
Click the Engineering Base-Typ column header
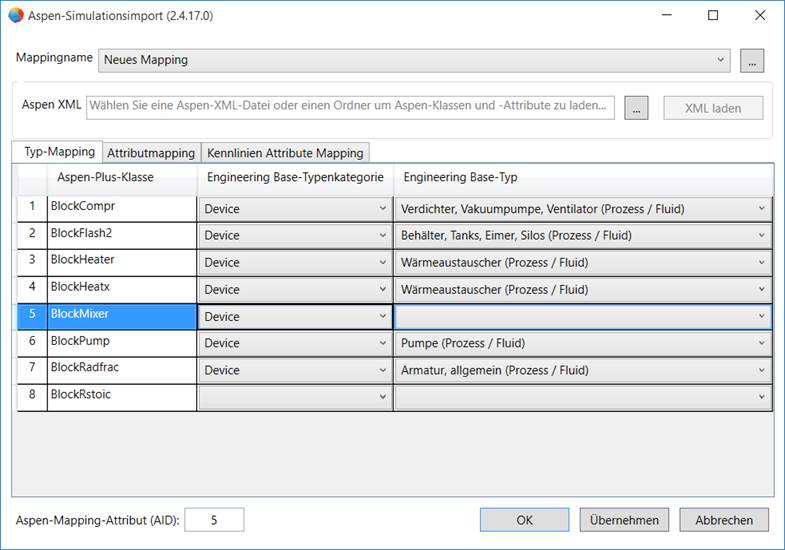click(583, 178)
